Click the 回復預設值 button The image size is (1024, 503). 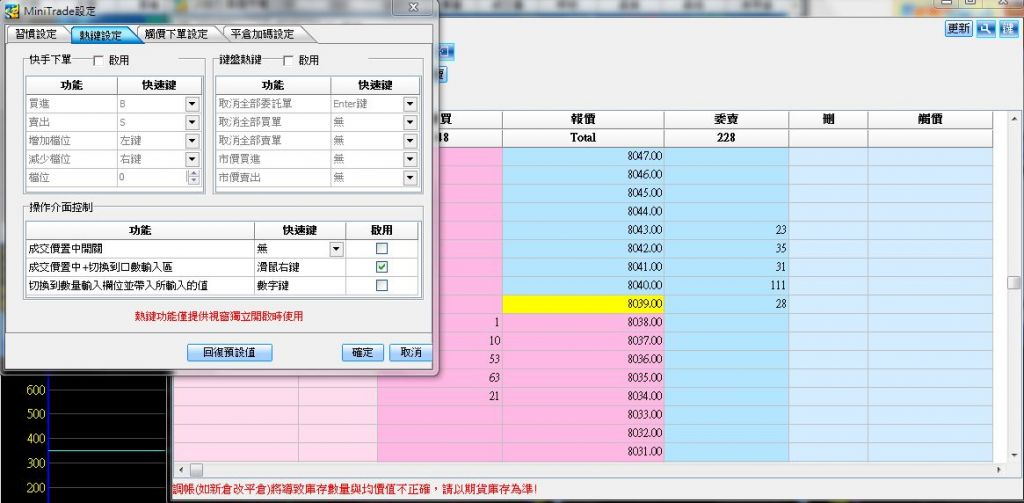(229, 352)
